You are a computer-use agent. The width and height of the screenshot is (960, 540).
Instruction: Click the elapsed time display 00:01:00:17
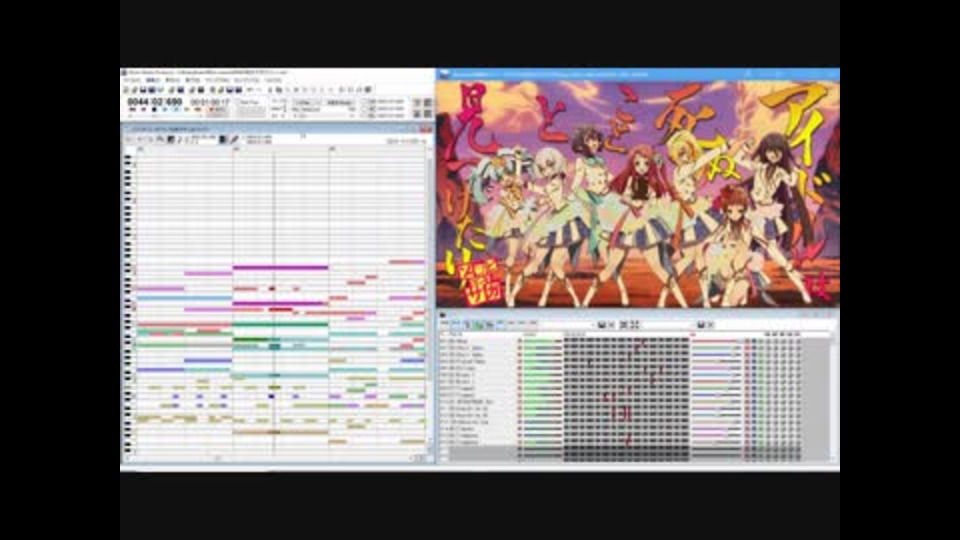click(x=210, y=102)
